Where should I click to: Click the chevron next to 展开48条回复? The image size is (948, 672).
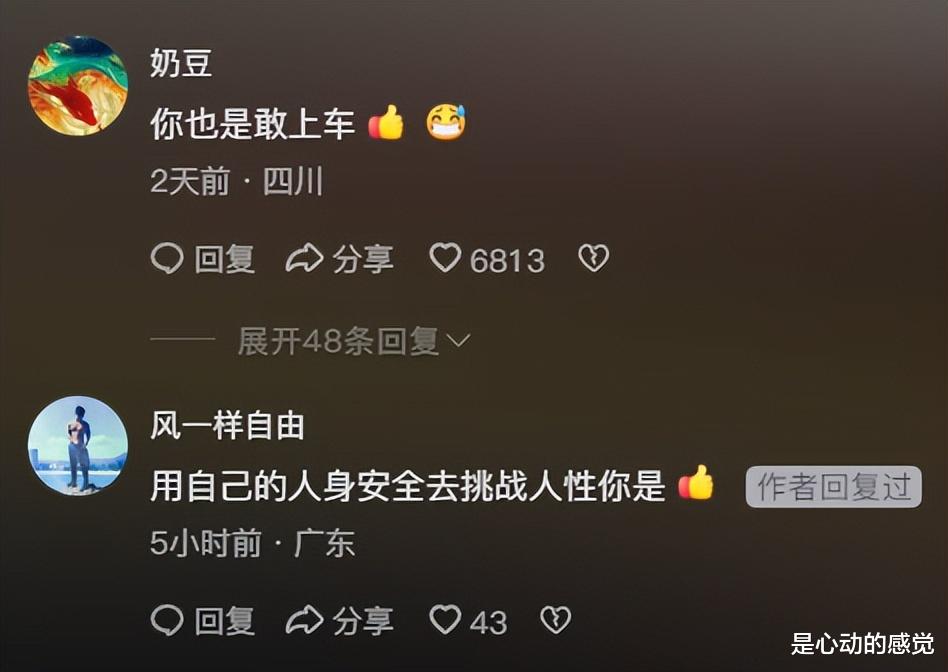458,342
